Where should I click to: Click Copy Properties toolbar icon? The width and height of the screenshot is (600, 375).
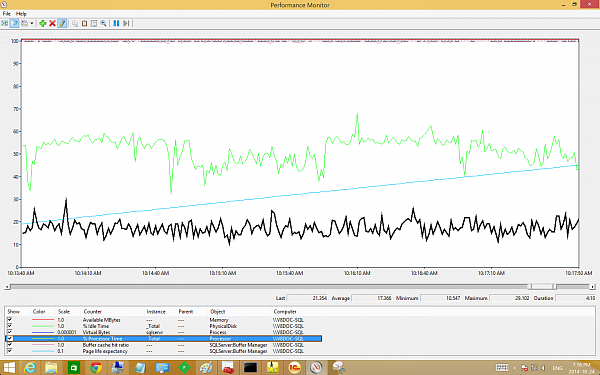75,23
